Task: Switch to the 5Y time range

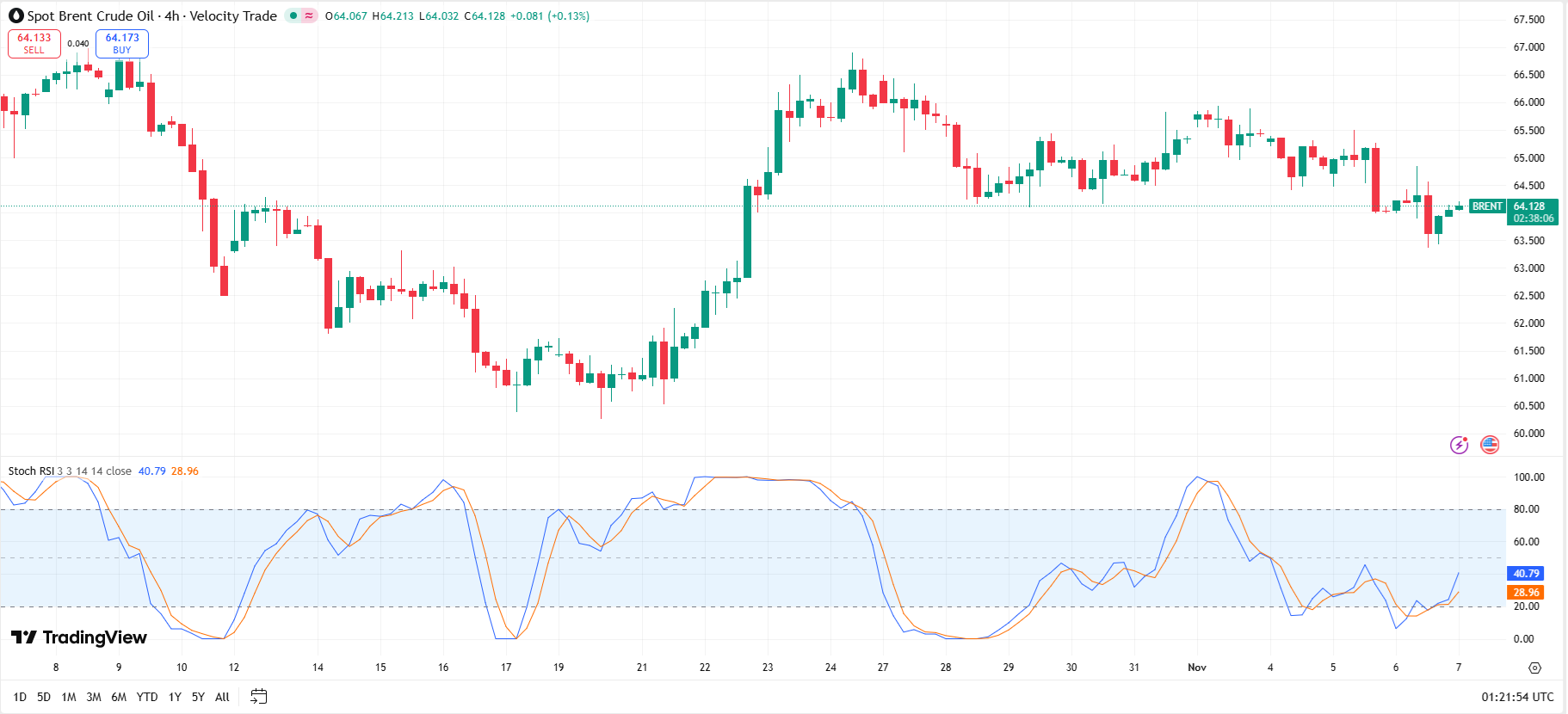Action: (198, 697)
